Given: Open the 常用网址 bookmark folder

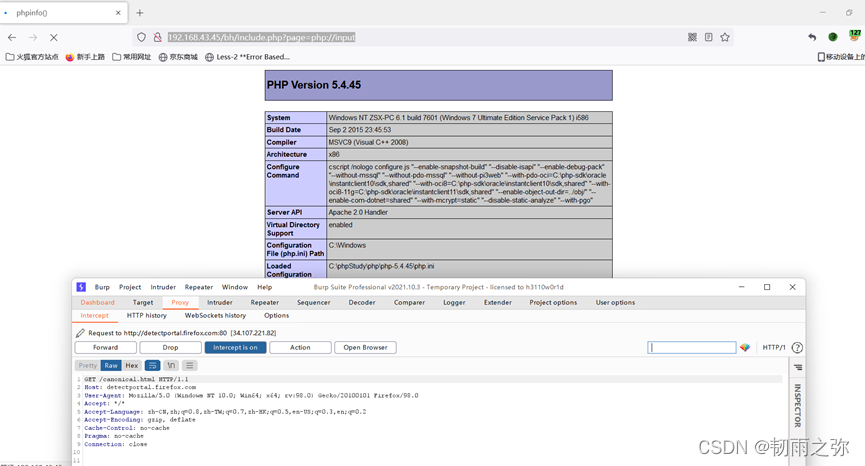Looking at the screenshot, I should click(x=132, y=57).
